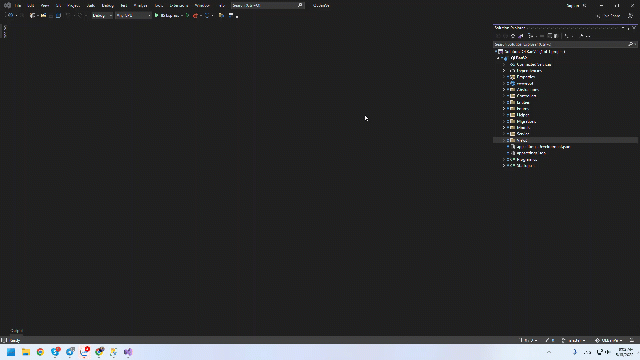
Task: Click the top Visual Studio search box
Action: pos(267,6)
